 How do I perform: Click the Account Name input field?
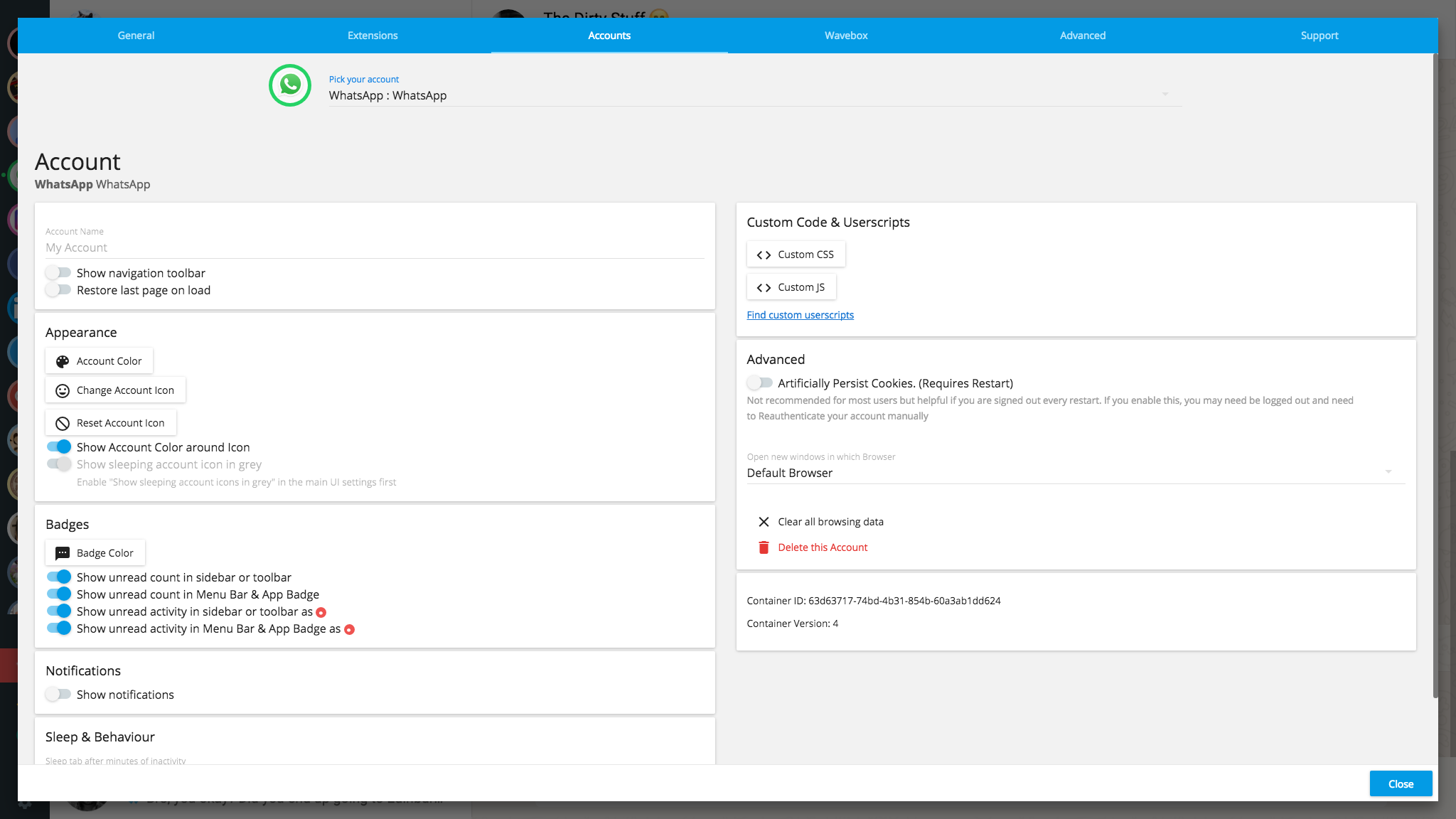375,247
